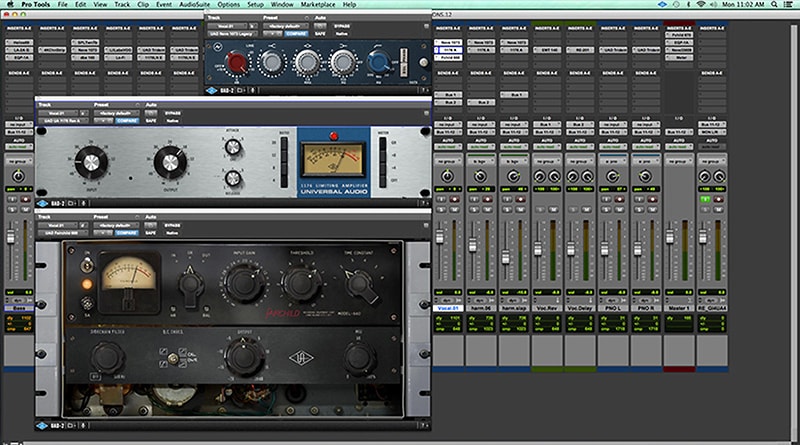Click the harm.06 pan knob
This screenshot has height=445, width=800.
480,176
